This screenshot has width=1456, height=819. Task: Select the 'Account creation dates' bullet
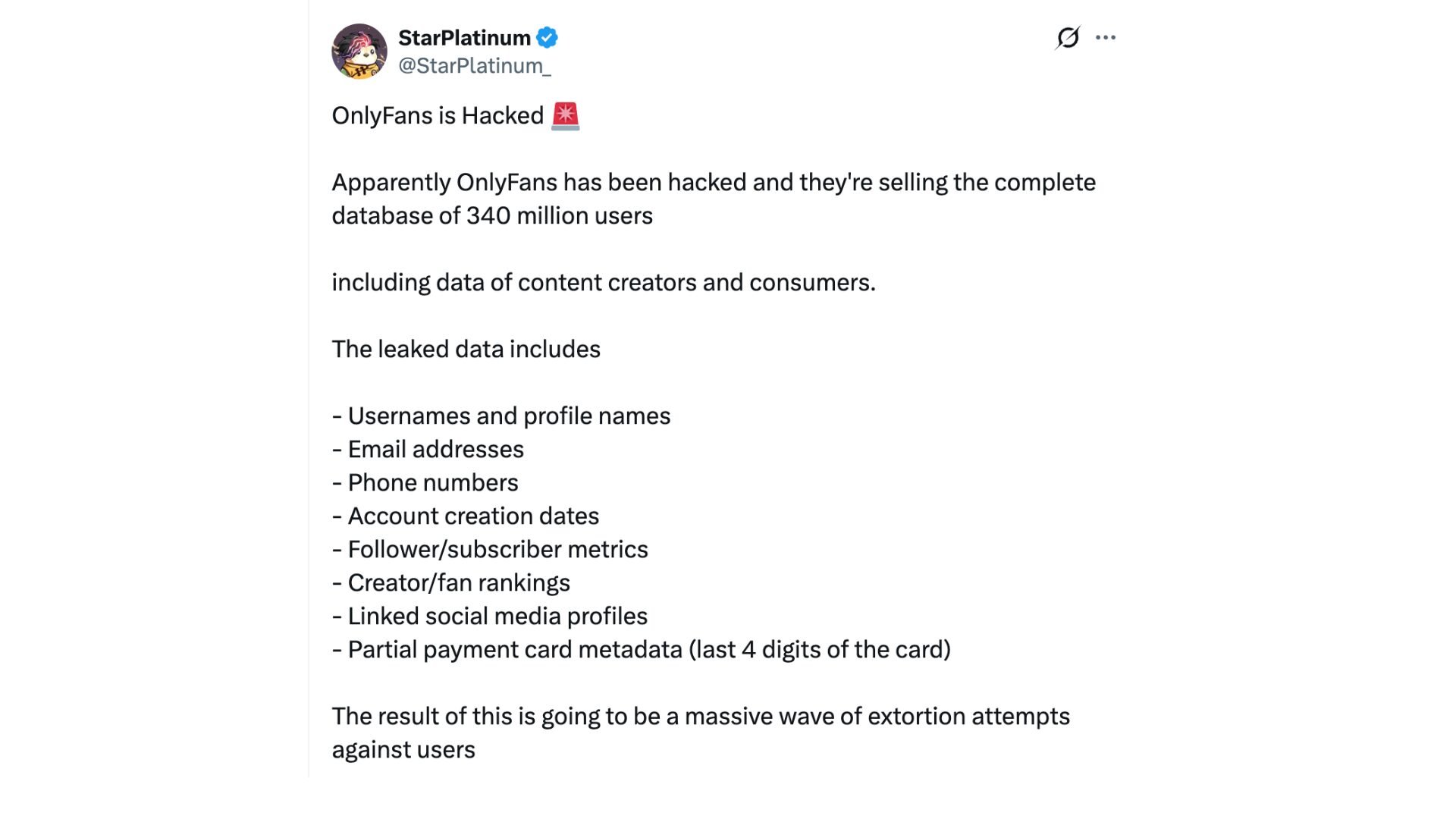(466, 516)
